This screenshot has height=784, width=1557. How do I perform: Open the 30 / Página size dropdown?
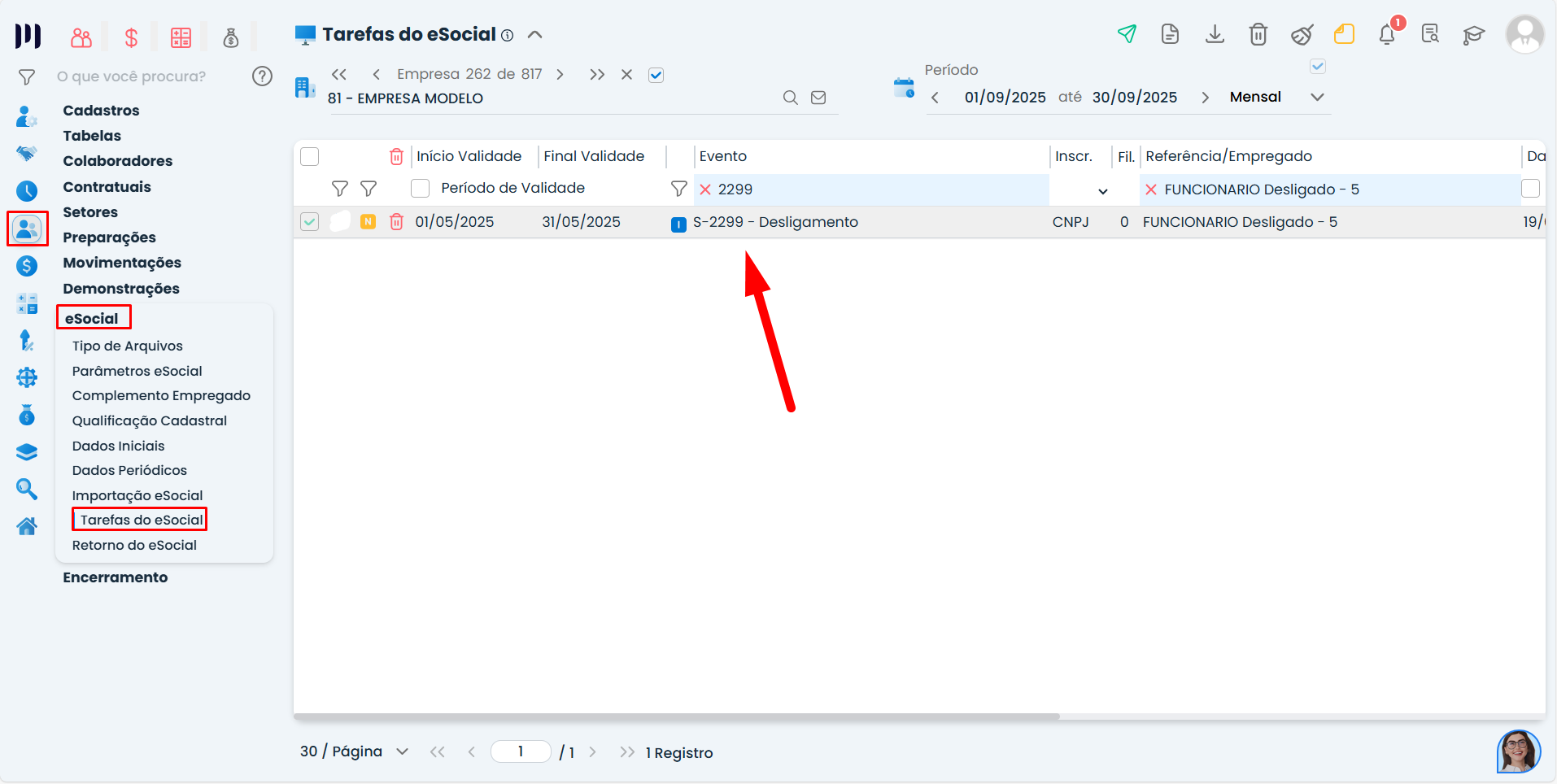[402, 751]
